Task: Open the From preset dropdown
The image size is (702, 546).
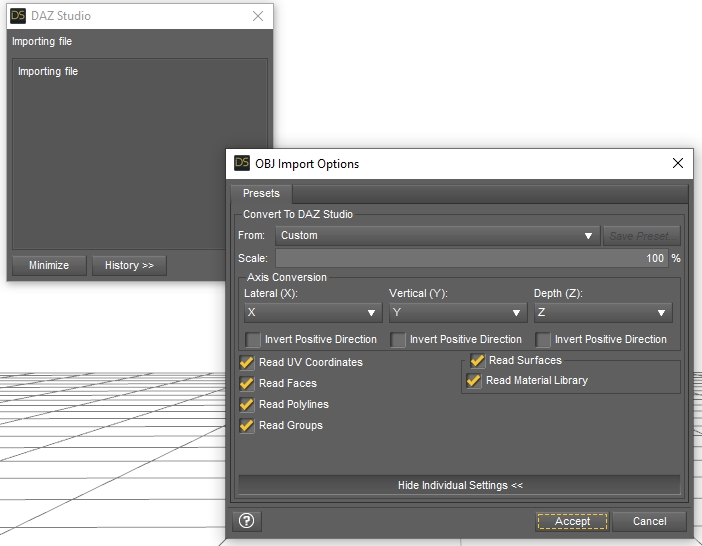Action: coord(437,235)
